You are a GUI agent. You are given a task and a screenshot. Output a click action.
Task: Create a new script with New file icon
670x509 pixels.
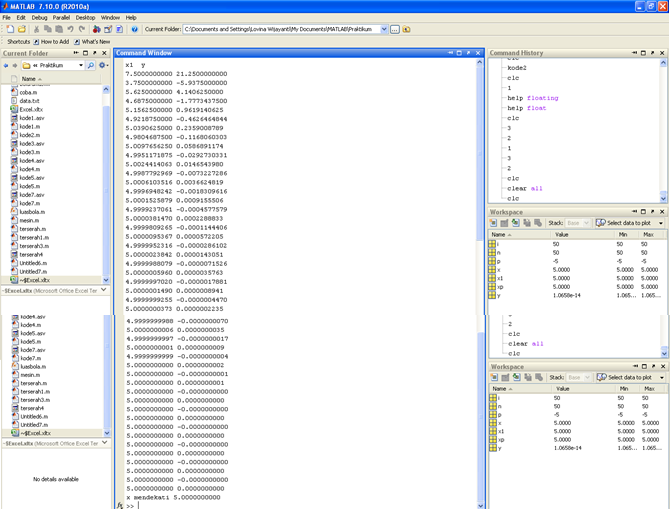10,29
